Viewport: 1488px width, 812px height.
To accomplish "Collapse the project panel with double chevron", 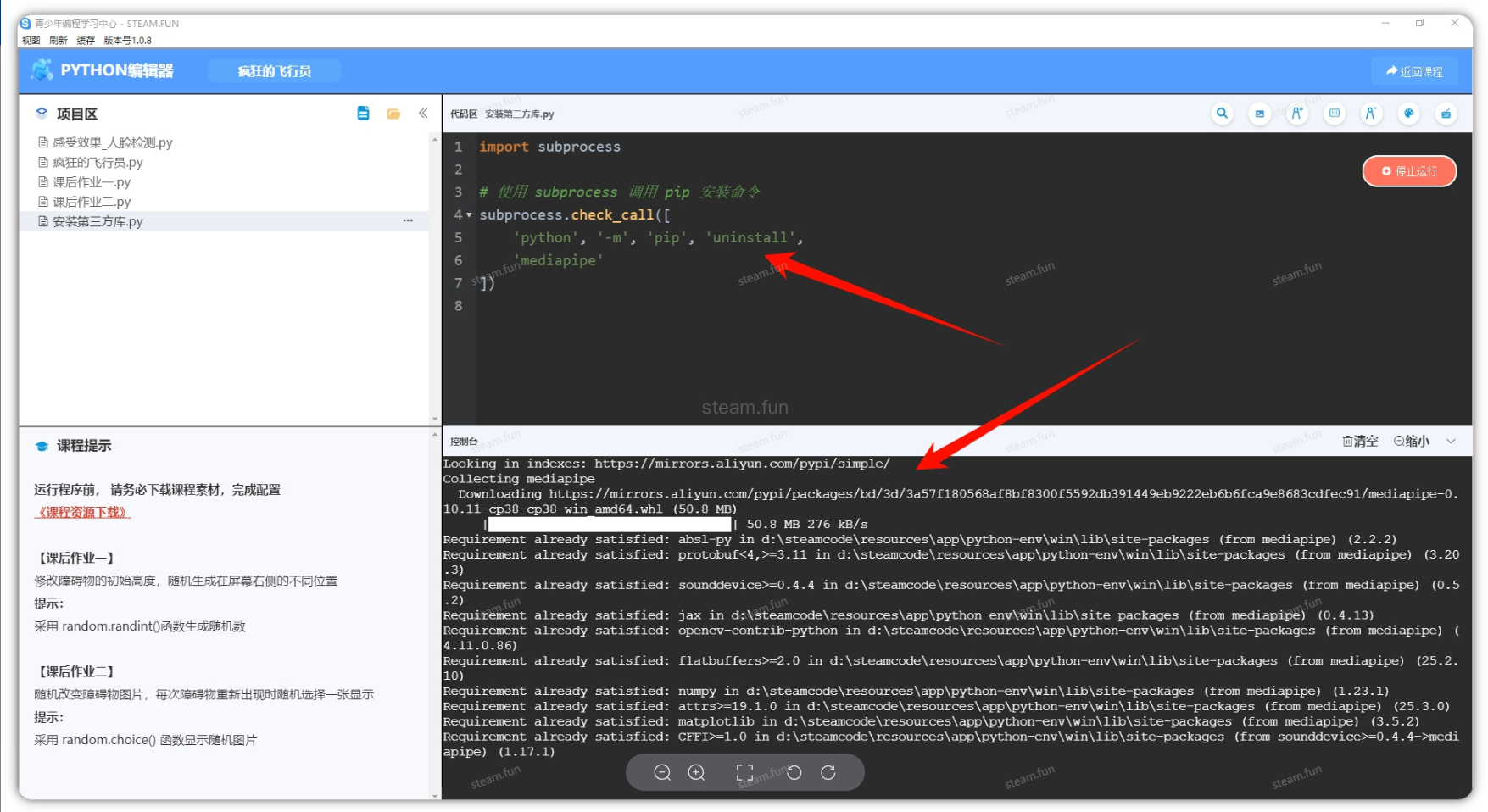I will coord(423,114).
